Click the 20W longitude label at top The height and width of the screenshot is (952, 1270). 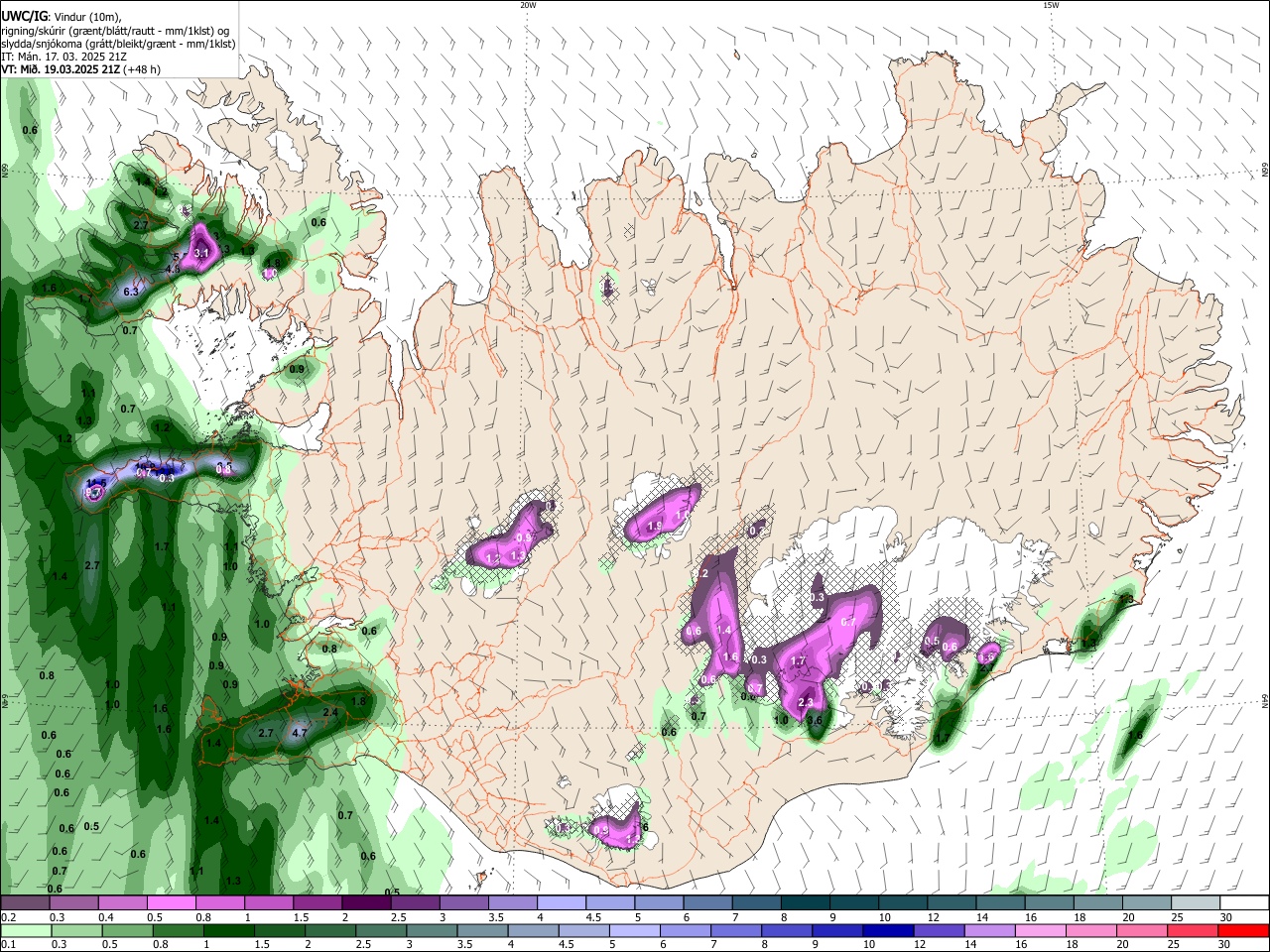[528, 5]
